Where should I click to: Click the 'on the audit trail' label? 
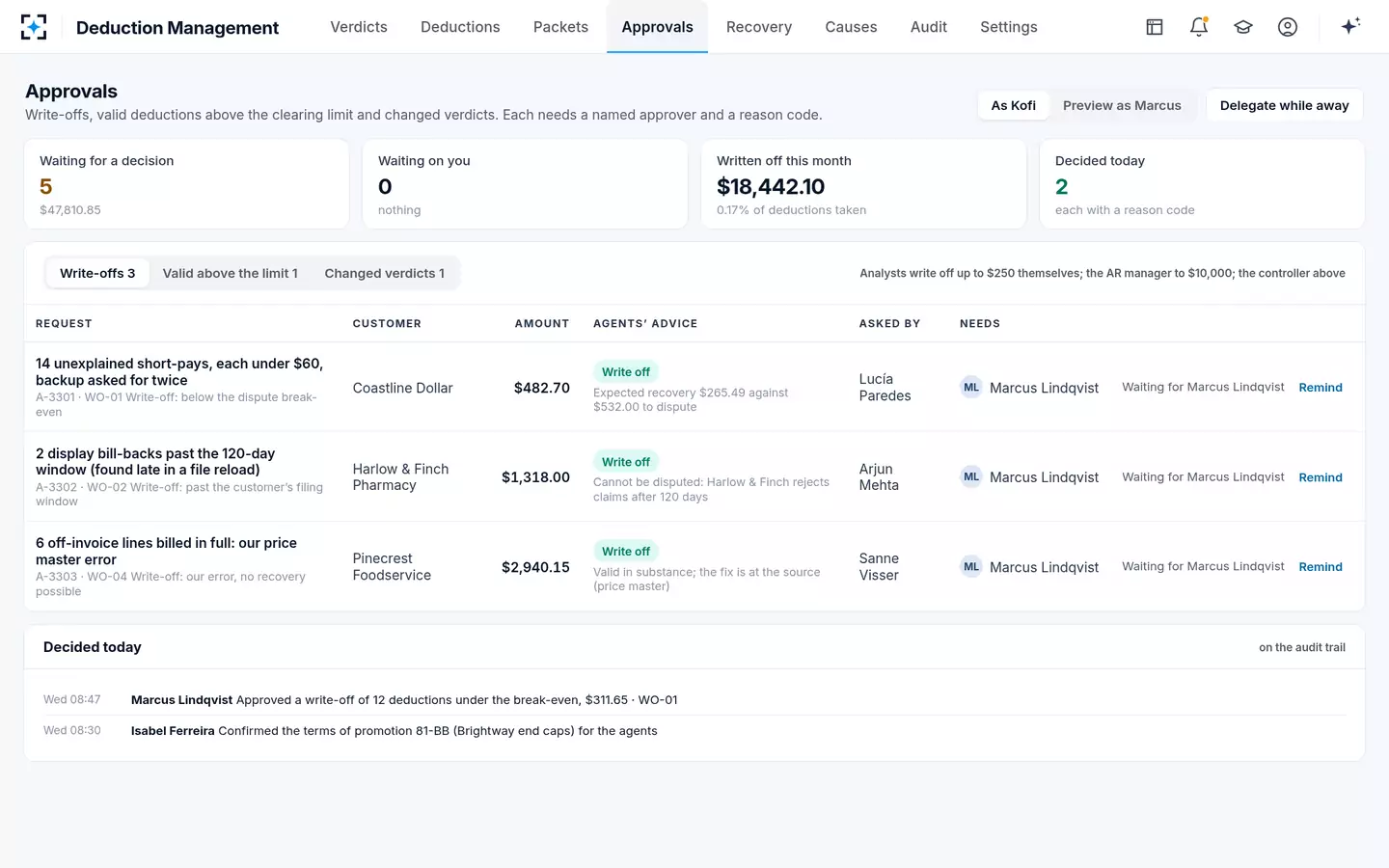coord(1302,648)
